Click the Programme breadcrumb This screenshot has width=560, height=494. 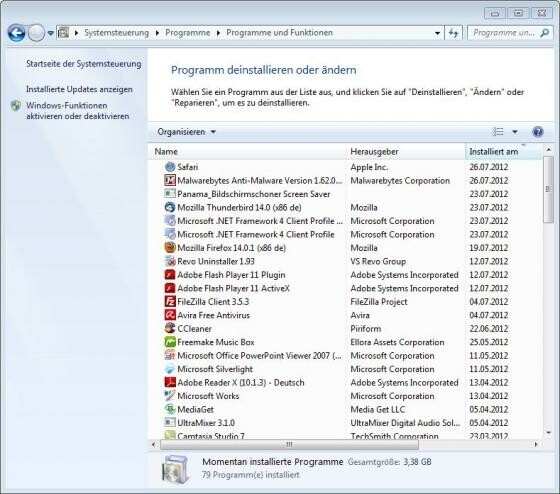(x=188, y=33)
